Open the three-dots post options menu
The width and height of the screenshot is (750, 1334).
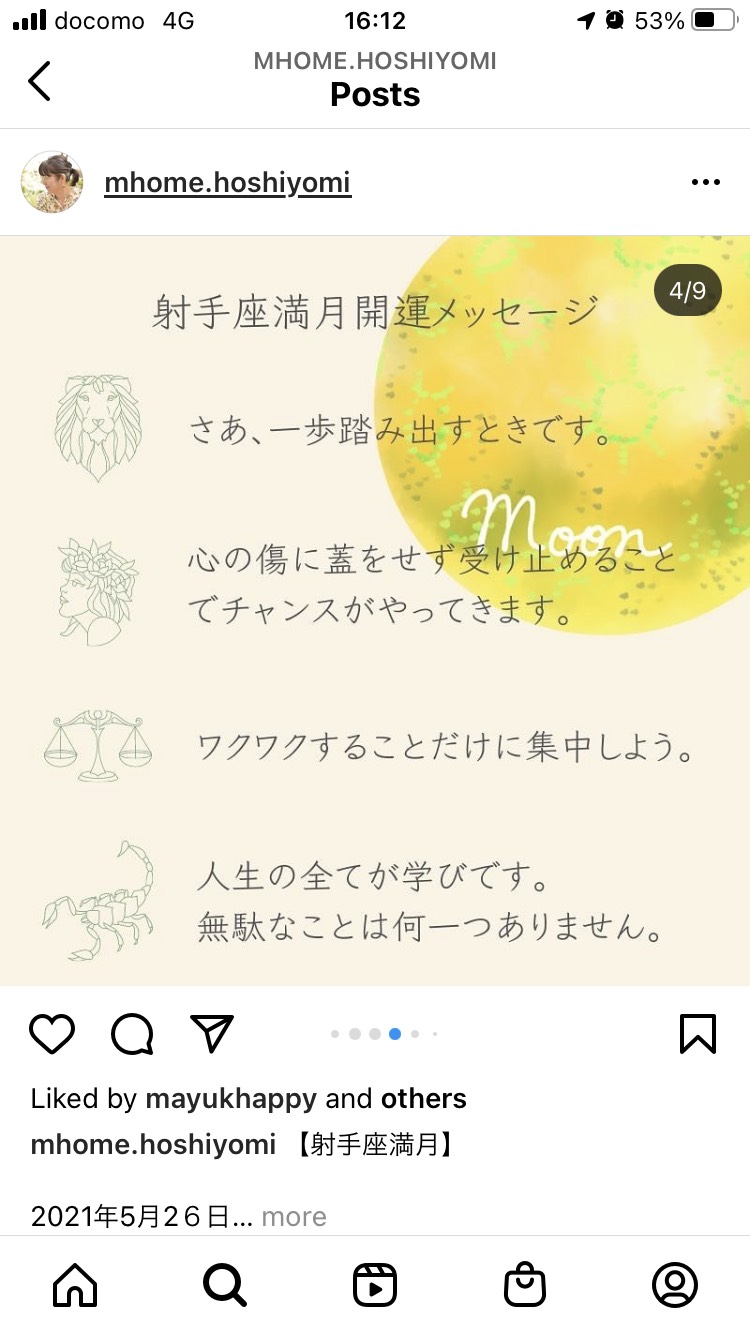click(706, 182)
